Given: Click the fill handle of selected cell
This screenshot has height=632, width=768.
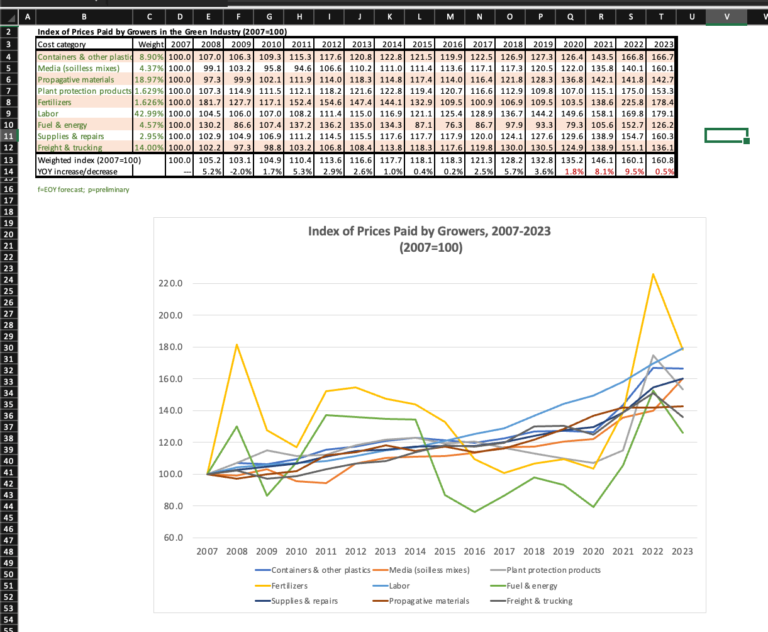Looking at the screenshot, I should coord(747,142).
